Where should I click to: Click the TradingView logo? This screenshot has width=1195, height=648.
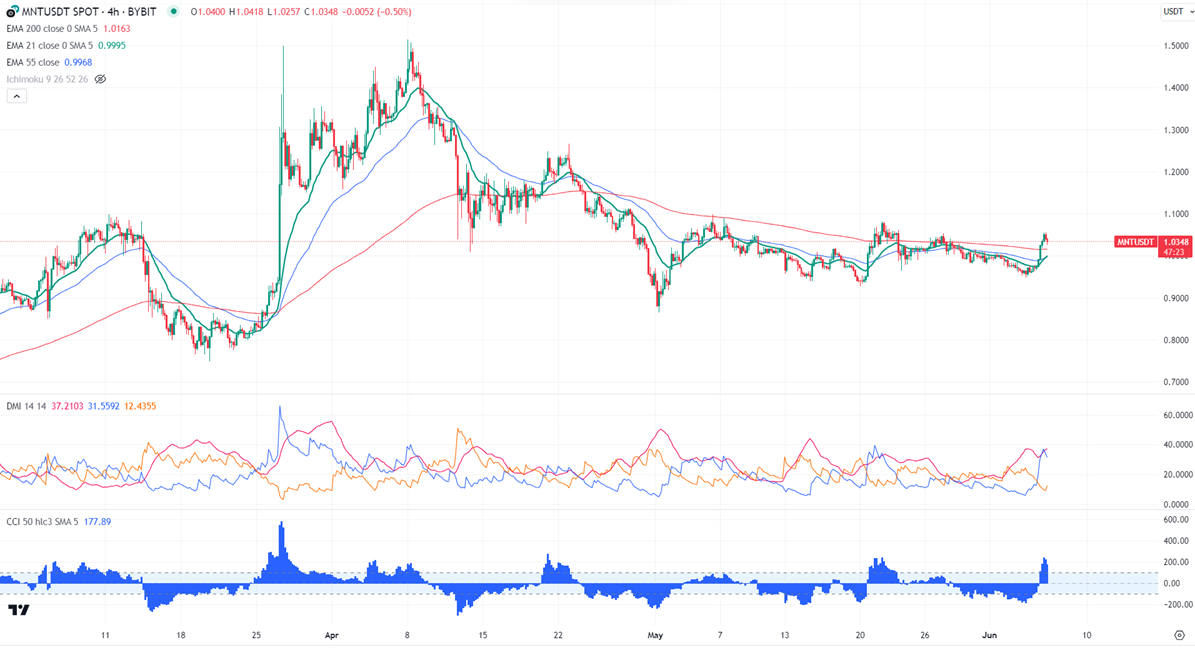19,610
